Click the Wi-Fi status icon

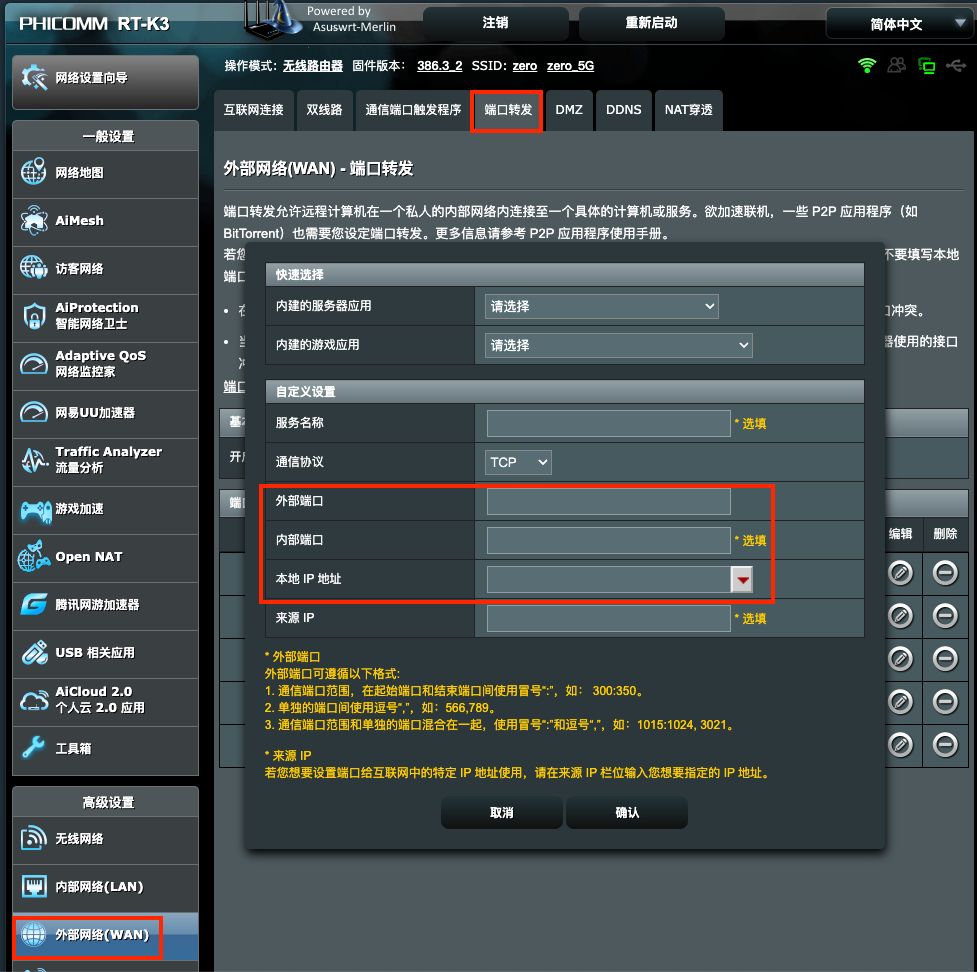pyautogui.click(x=867, y=65)
